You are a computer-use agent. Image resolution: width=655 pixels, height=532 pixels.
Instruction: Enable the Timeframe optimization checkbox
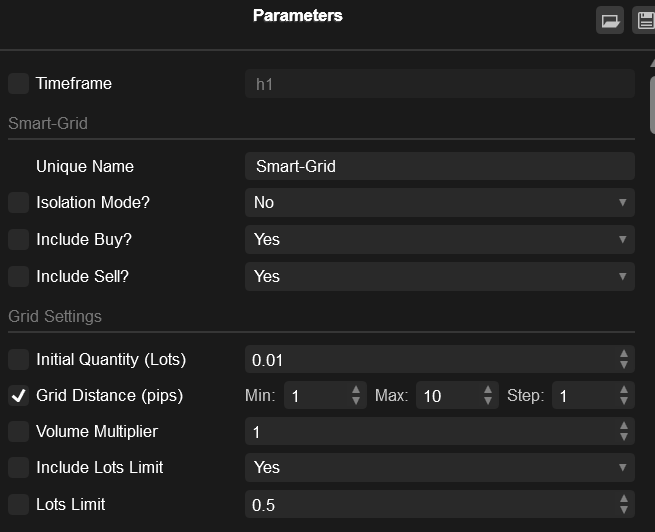coord(18,84)
